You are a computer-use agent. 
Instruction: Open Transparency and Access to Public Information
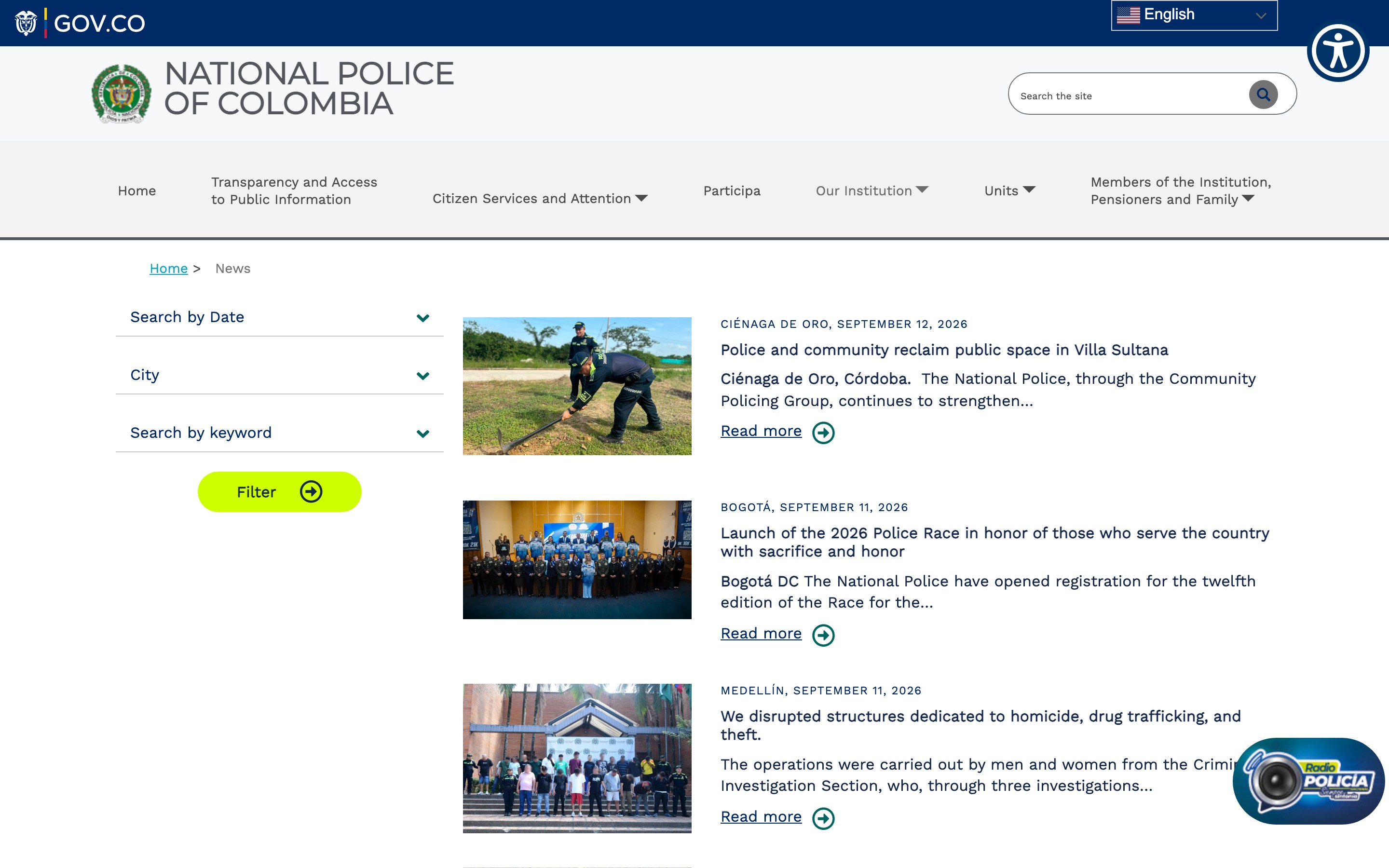pos(294,190)
